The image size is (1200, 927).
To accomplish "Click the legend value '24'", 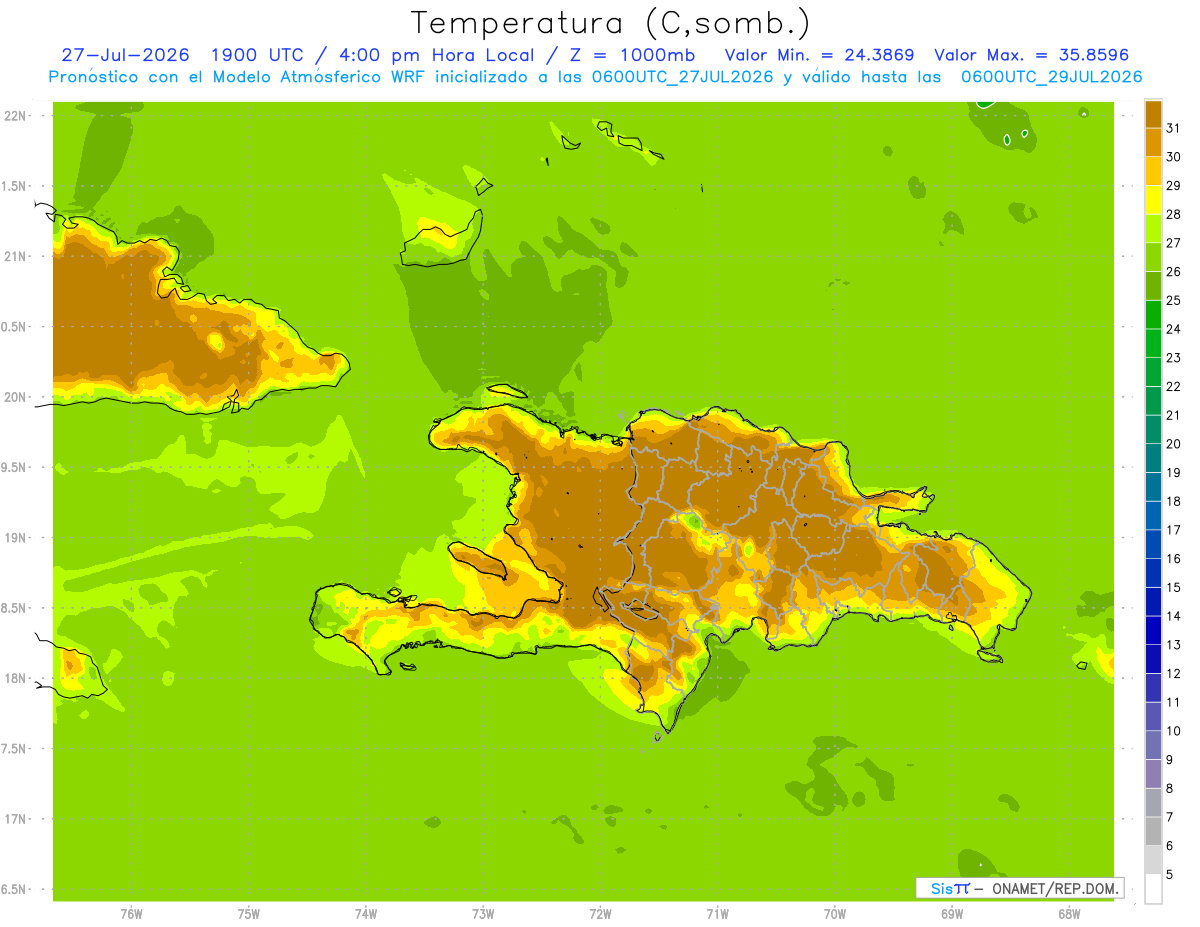I will tap(1173, 329).
